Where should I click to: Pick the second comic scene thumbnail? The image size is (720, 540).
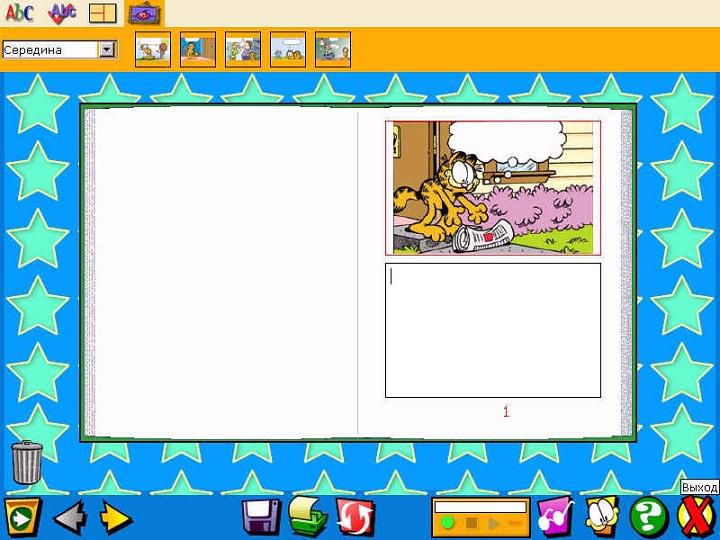[x=198, y=49]
